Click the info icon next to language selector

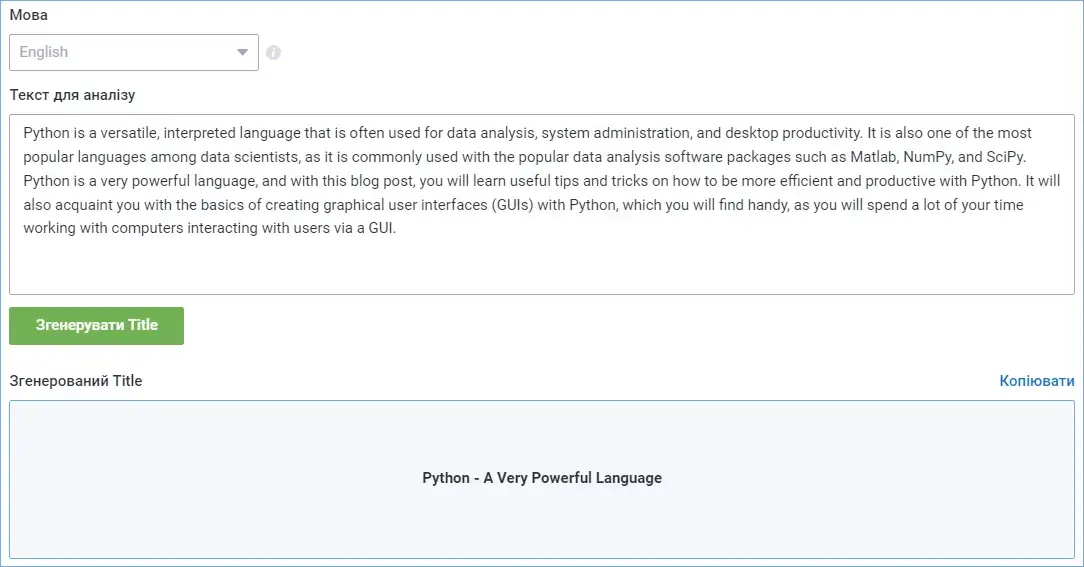point(273,53)
